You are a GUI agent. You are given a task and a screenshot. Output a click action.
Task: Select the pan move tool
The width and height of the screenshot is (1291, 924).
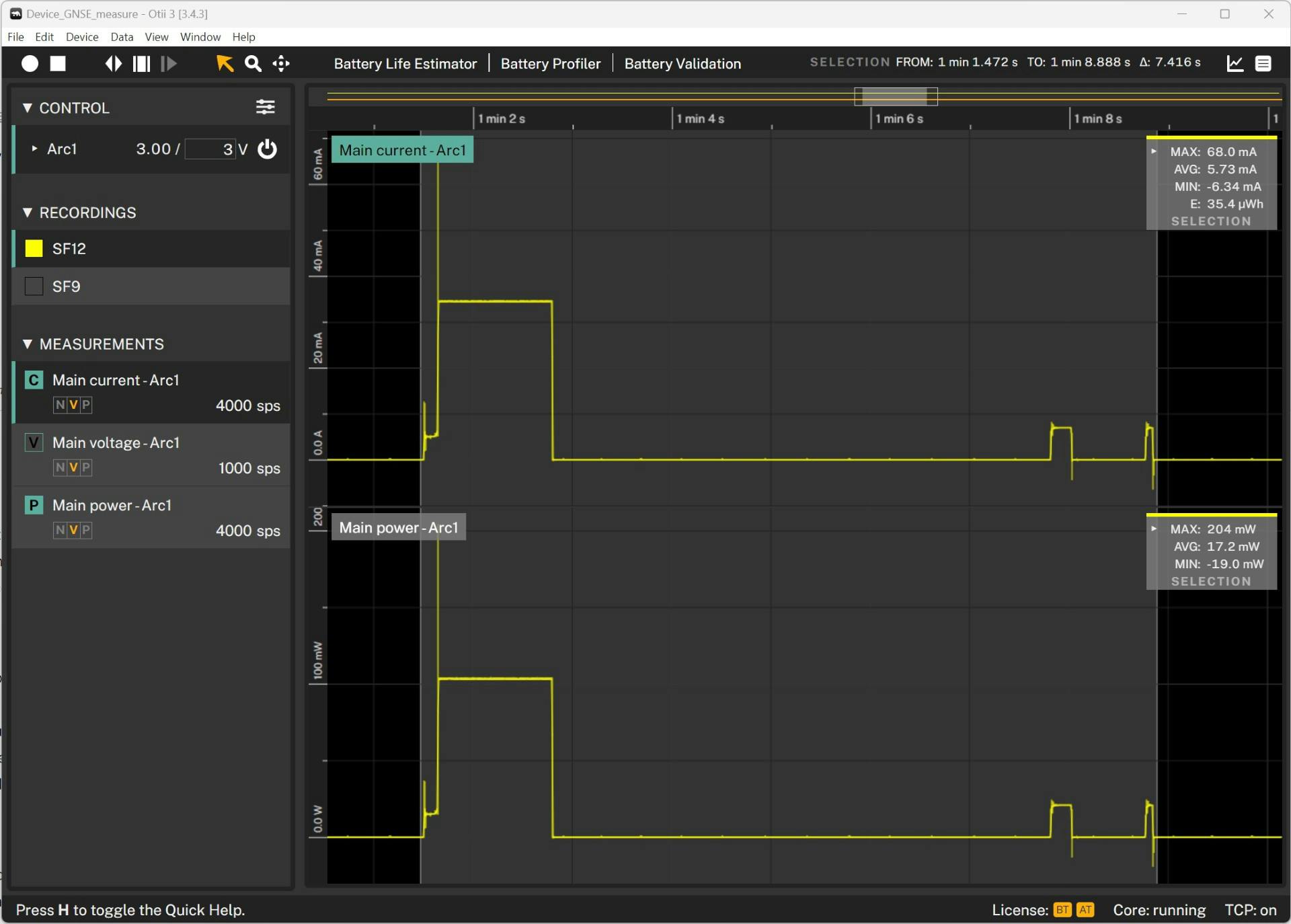281,63
